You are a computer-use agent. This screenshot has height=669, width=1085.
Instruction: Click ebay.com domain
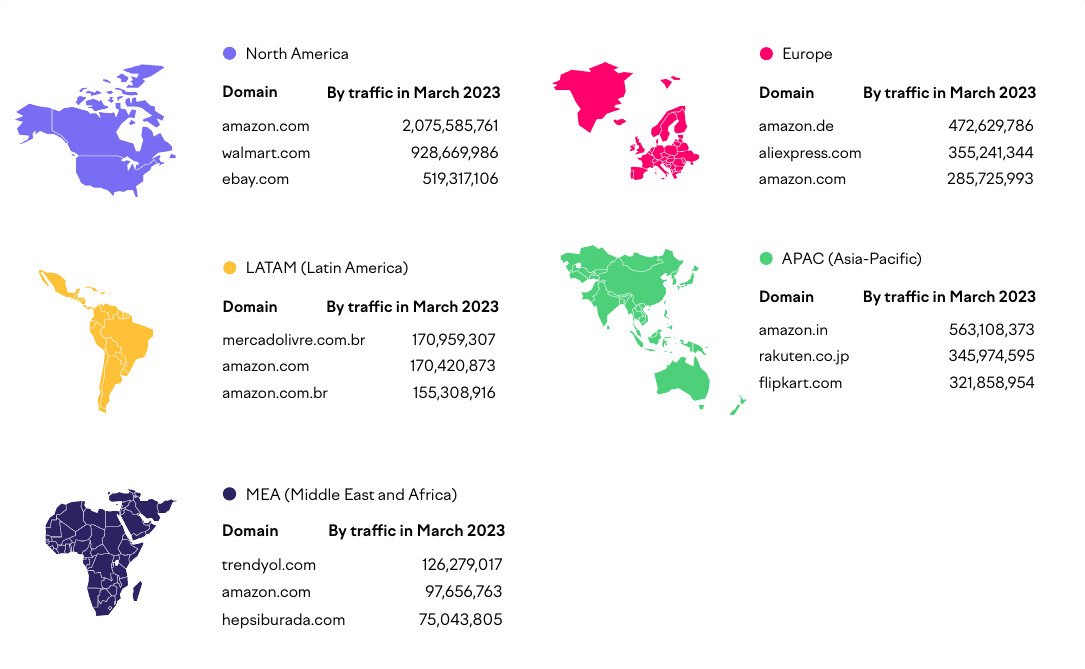[255, 179]
